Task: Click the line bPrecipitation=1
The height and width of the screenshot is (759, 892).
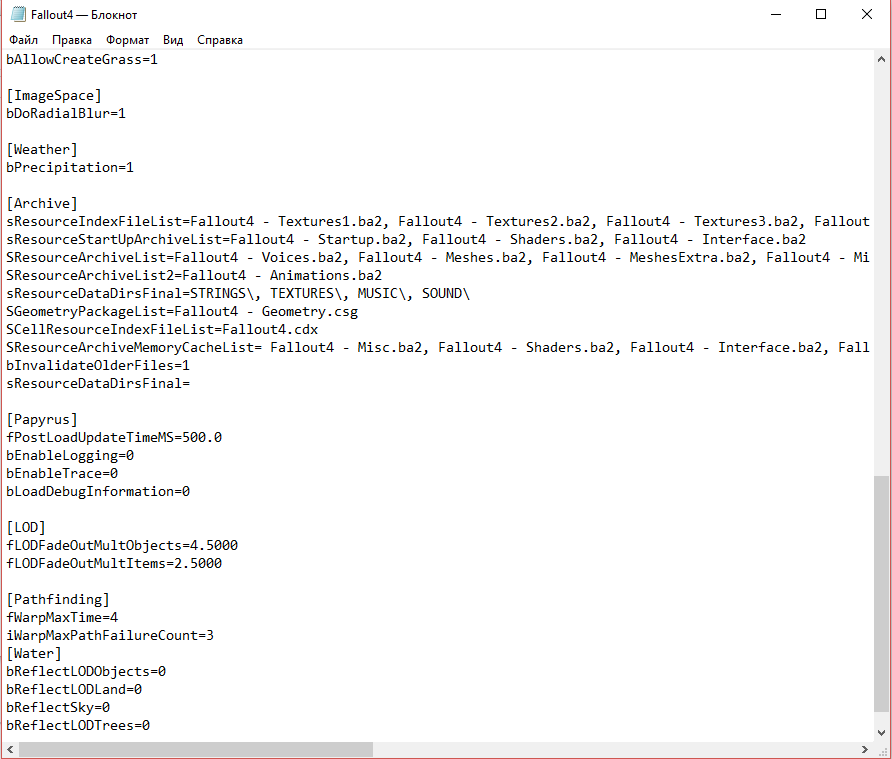Action: (x=70, y=168)
